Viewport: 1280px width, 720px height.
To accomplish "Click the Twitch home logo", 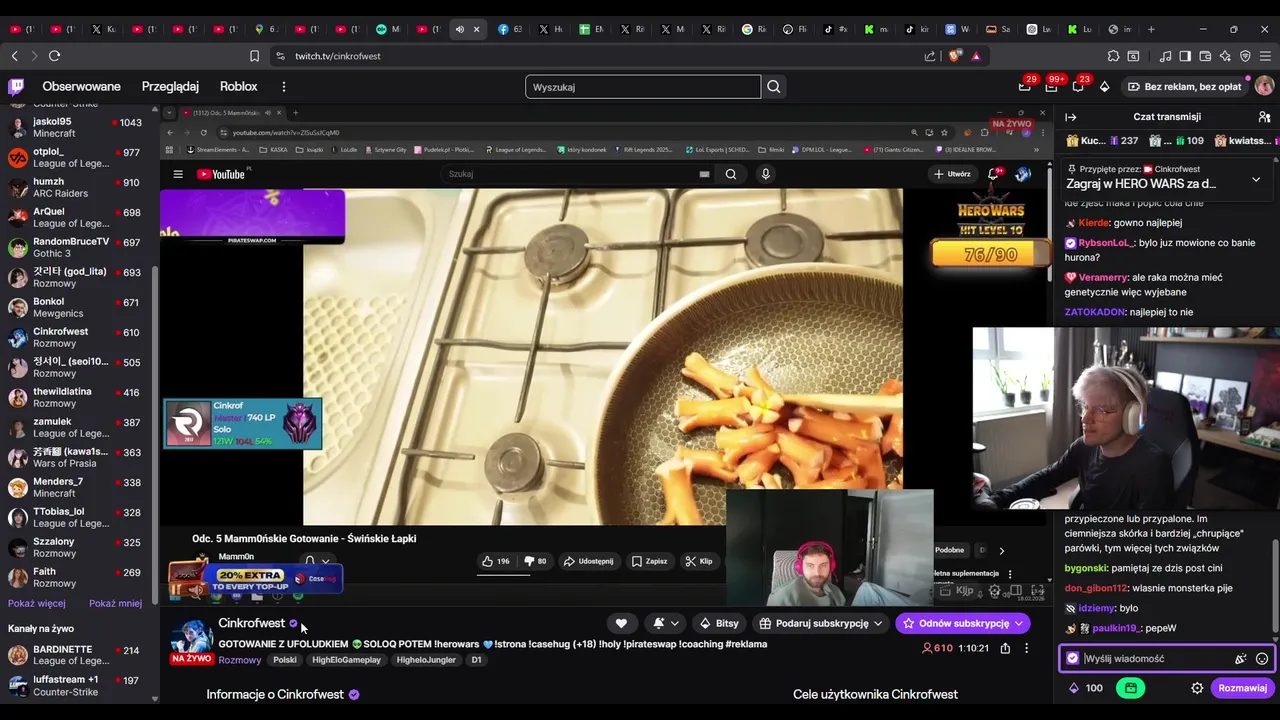I will [16, 87].
